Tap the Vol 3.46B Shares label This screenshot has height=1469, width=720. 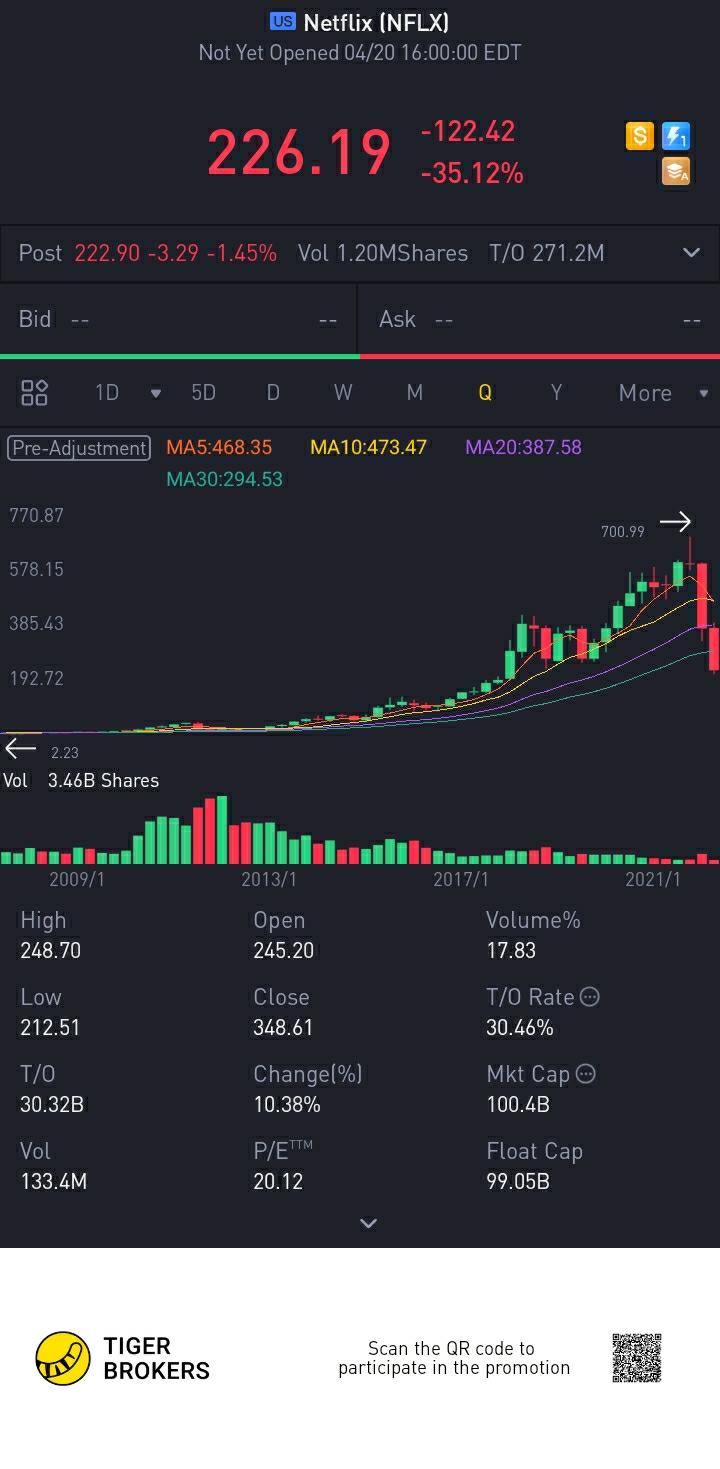tap(81, 780)
